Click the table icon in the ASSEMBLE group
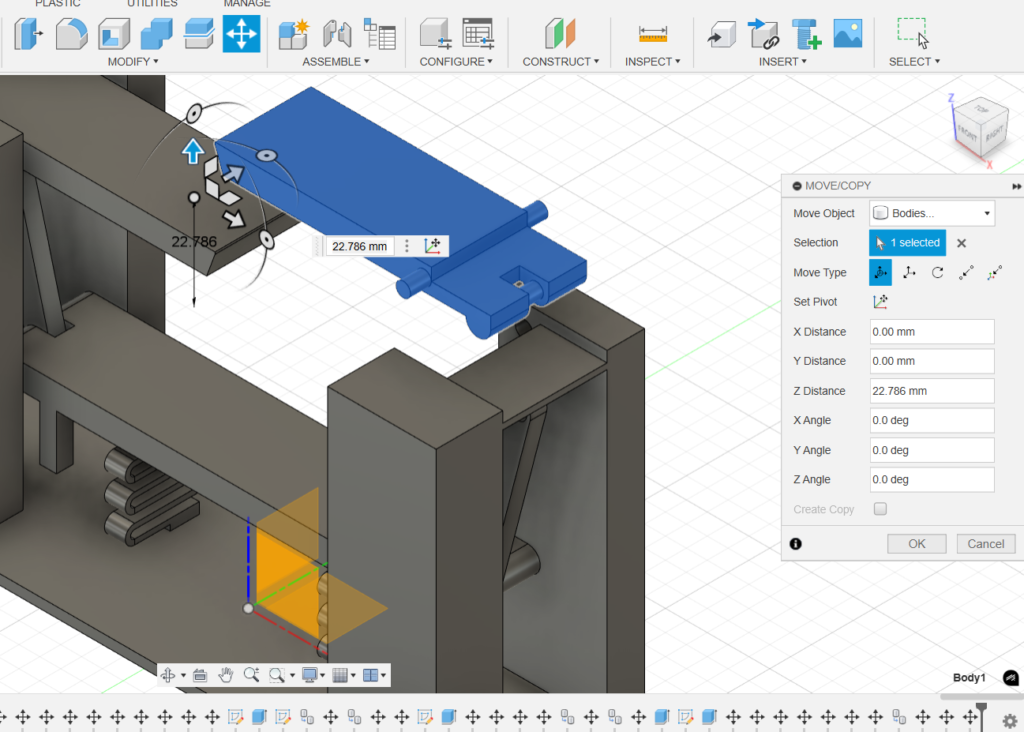The width and height of the screenshot is (1024, 732). click(x=380, y=34)
